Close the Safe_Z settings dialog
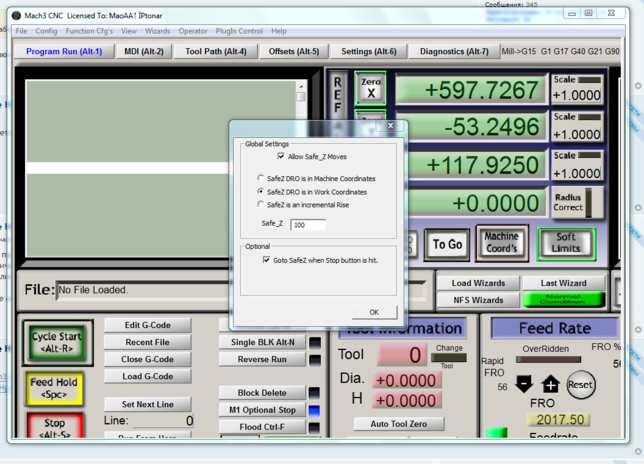Viewport: 644px width, 464px height. [391, 126]
